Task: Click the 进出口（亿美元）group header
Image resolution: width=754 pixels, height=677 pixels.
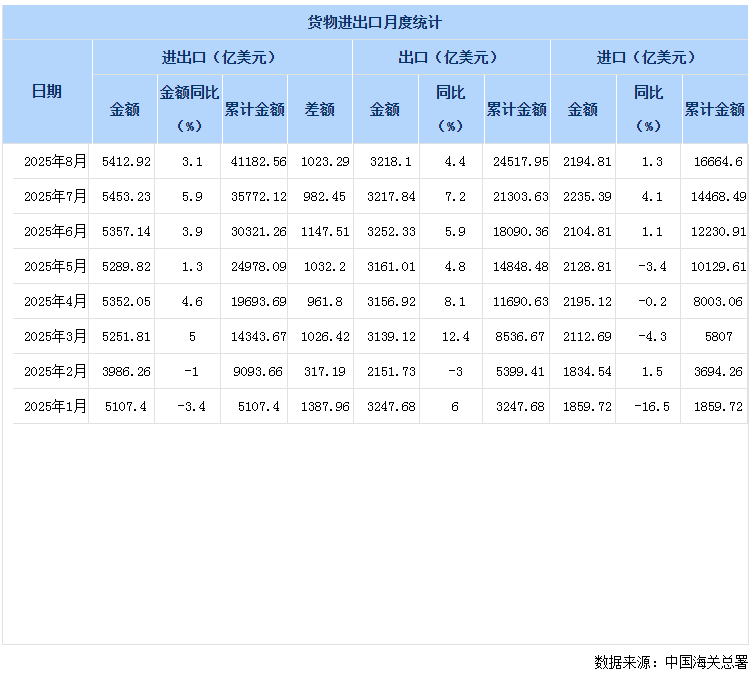Action: tap(222, 57)
